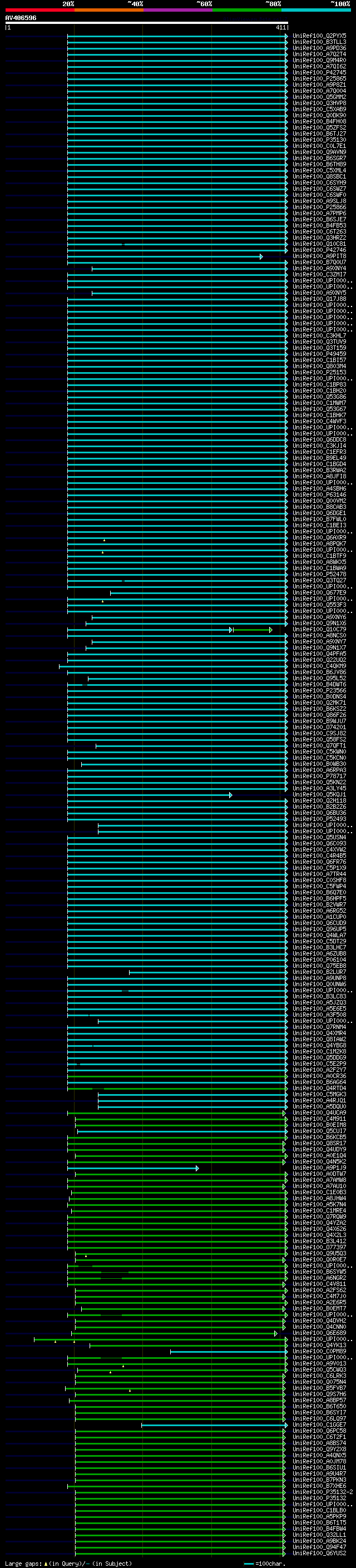
Task: Select hit label UniRef100_B3TLL3
Action: coord(319,43)
